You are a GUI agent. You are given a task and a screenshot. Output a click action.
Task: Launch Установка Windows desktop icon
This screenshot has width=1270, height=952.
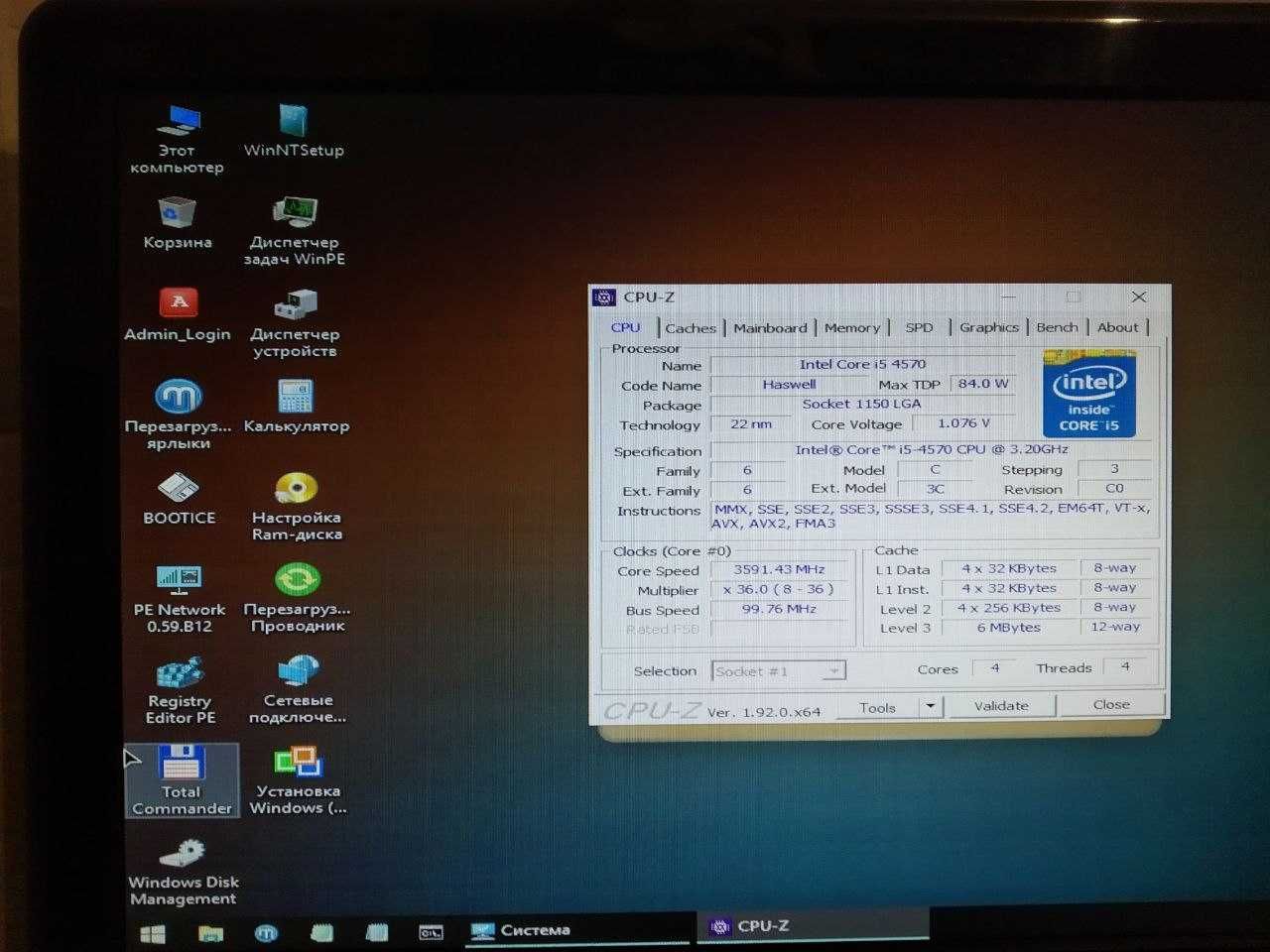click(298, 780)
